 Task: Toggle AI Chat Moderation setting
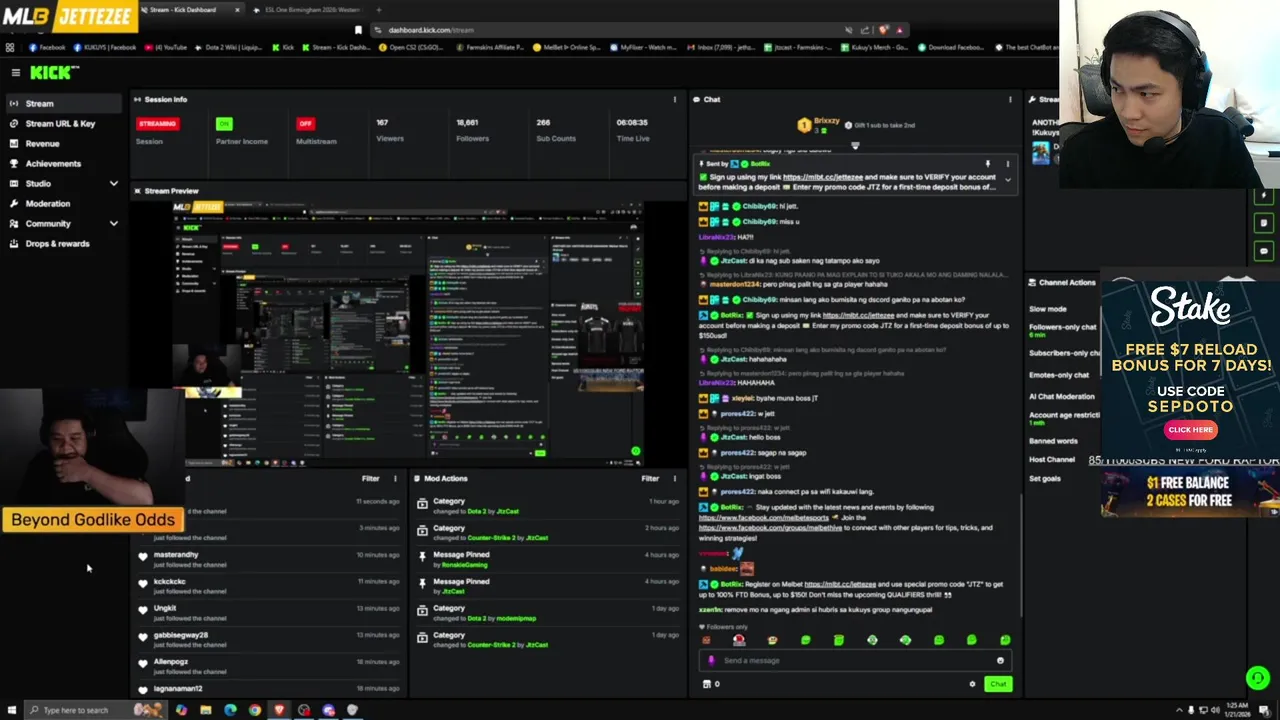point(1064,397)
